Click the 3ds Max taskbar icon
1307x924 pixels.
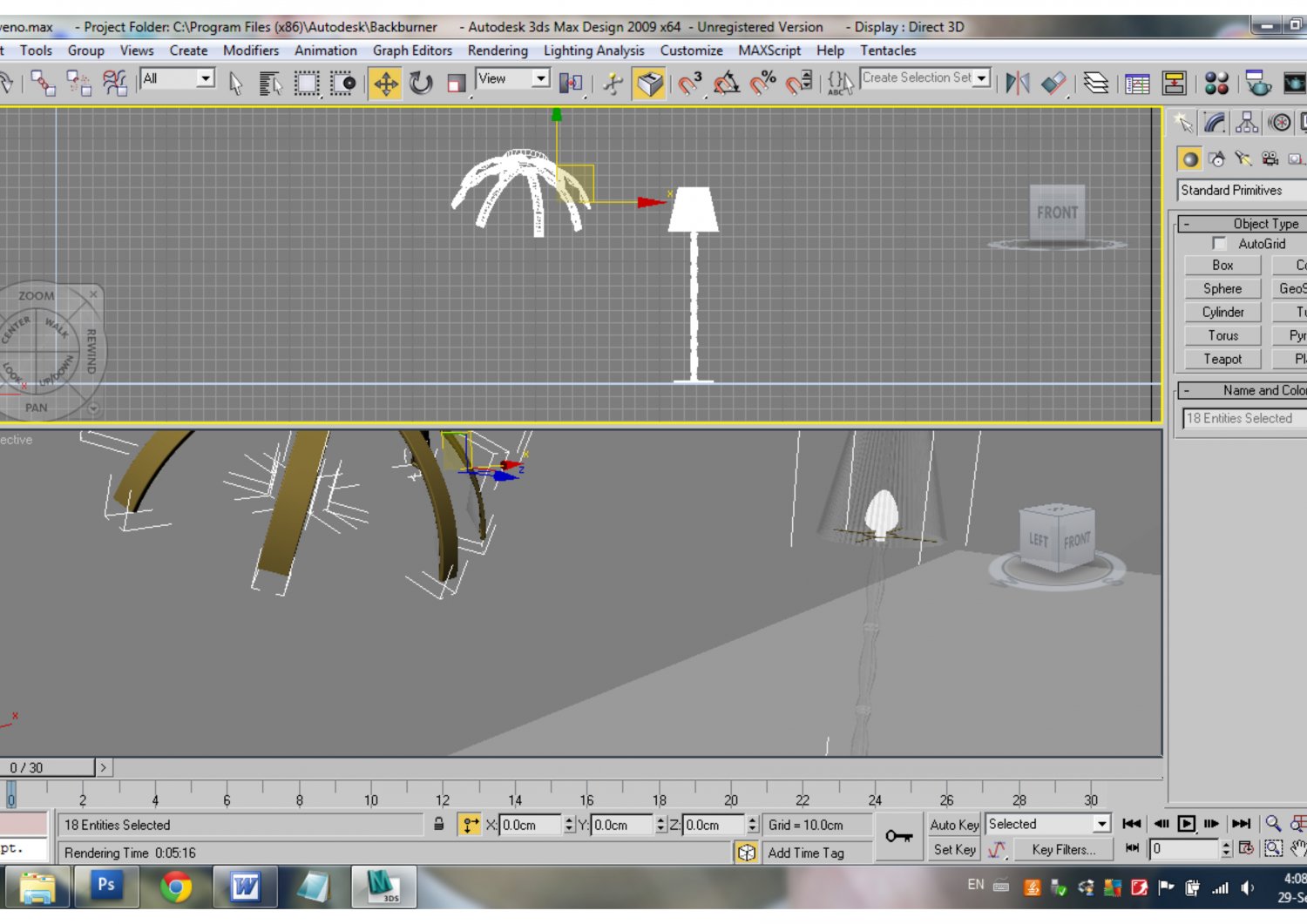coord(384,887)
